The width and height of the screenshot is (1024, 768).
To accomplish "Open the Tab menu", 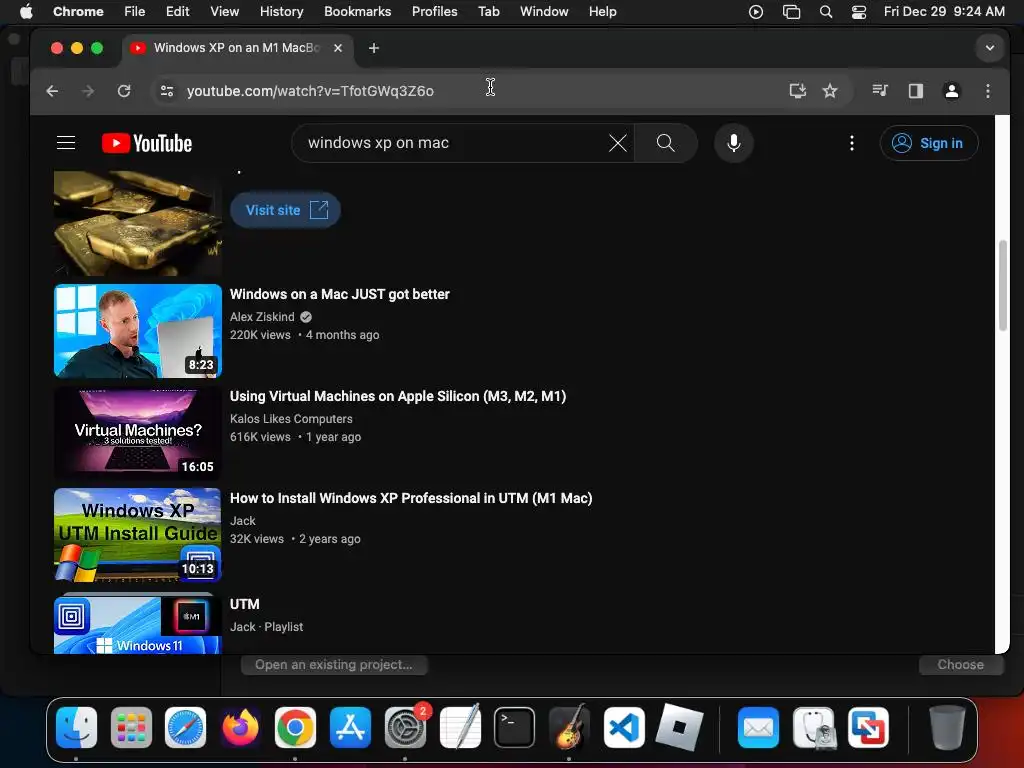I will coord(488,11).
